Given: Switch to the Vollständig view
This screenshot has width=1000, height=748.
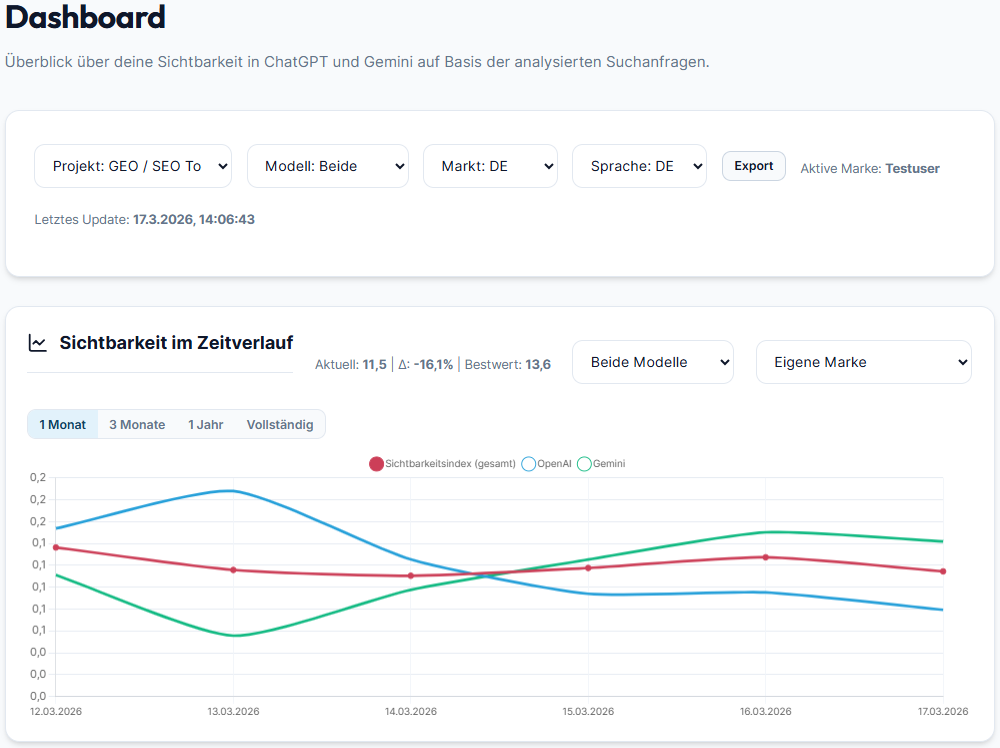Looking at the screenshot, I should (280, 424).
